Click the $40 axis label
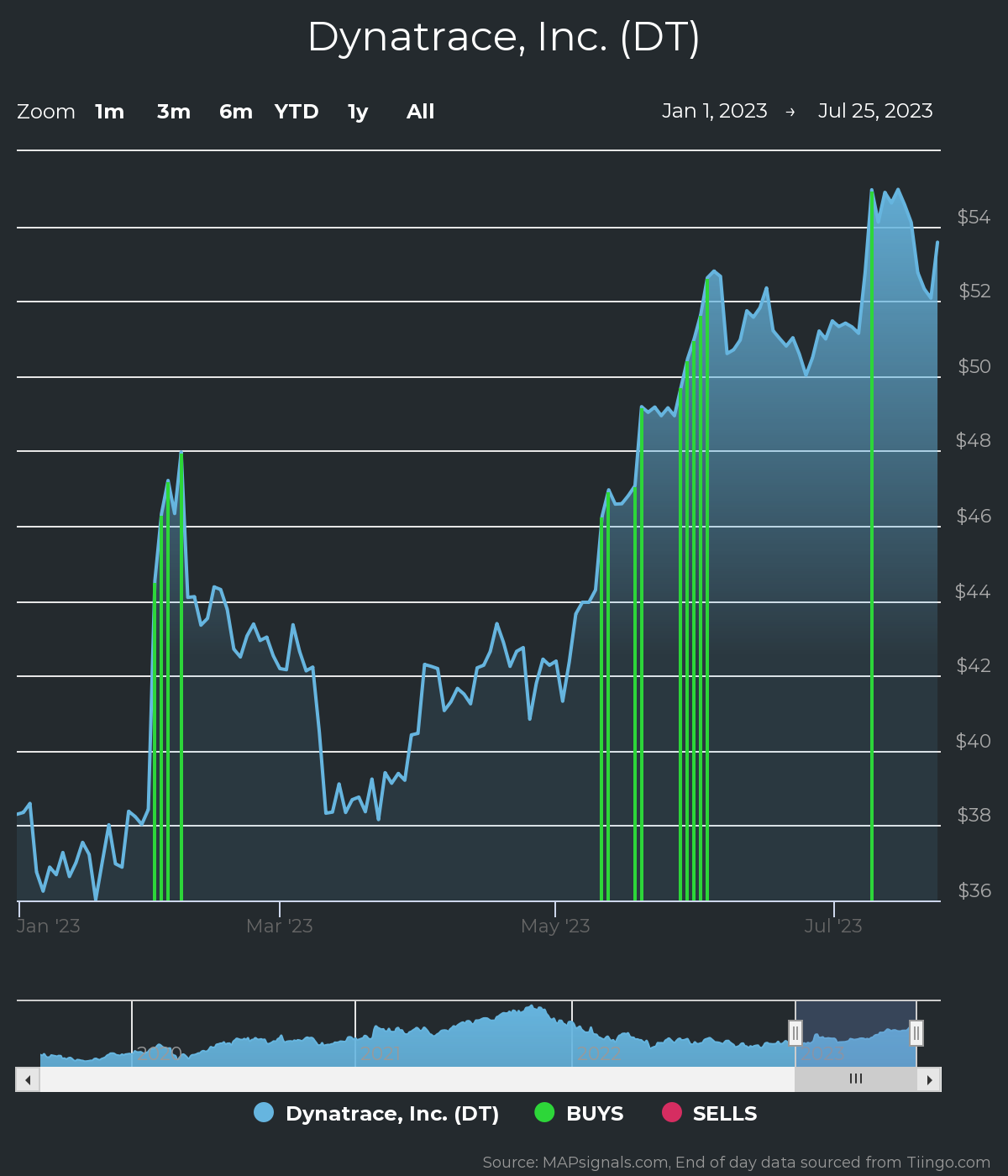Viewport: 1008px width, 1176px height. coord(974,742)
